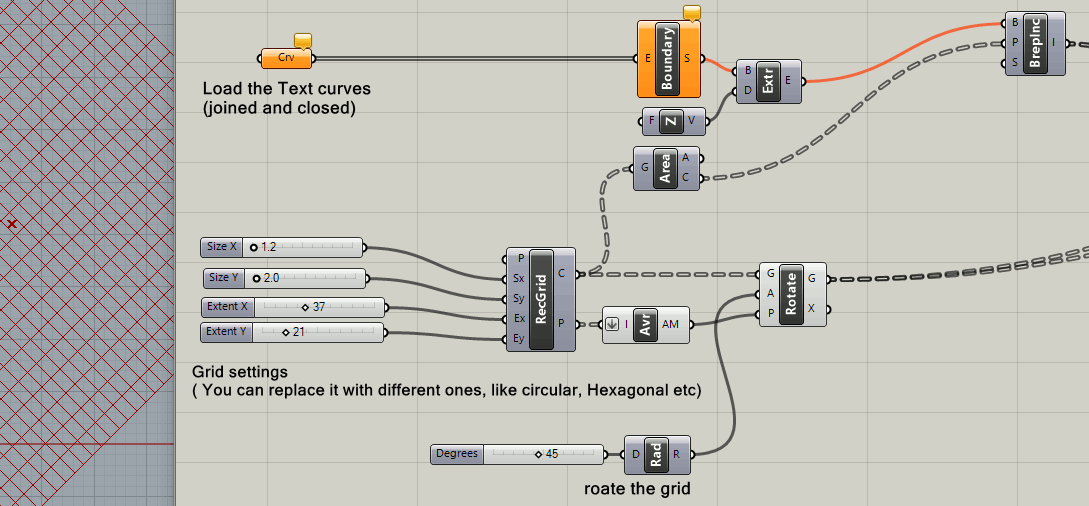Select the Degrees slider label
Screen dimensions: 1089x506
click(457, 455)
